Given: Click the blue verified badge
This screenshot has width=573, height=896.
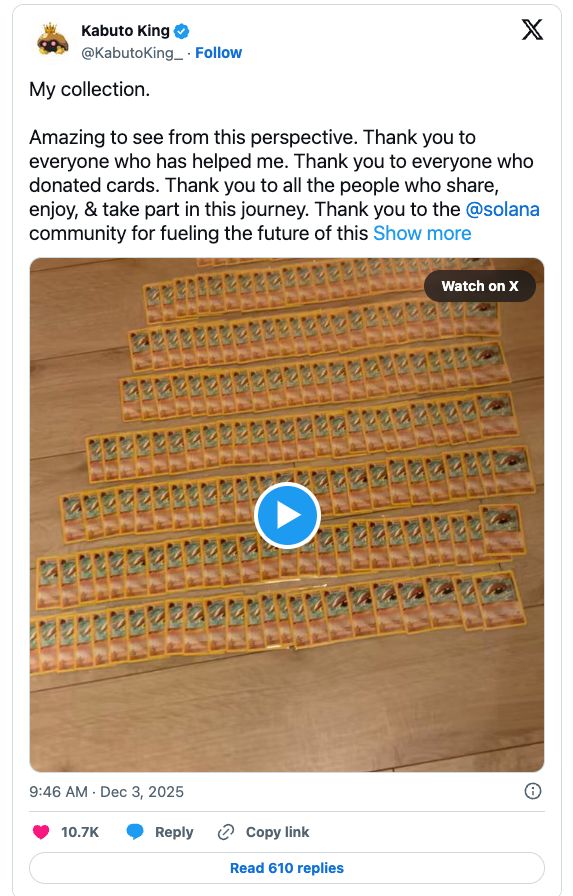Looking at the screenshot, I should pos(181,31).
